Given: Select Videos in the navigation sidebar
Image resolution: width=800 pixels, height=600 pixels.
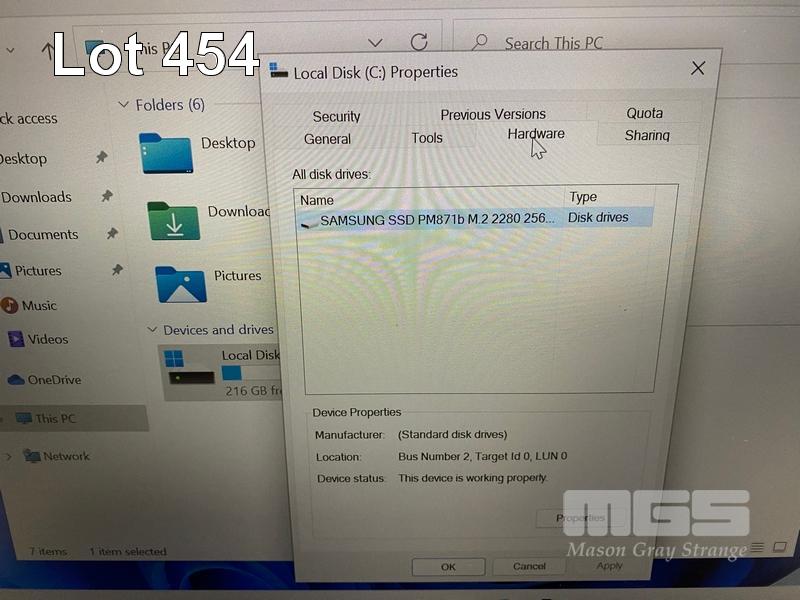Looking at the screenshot, I should pyautogui.click(x=47, y=339).
